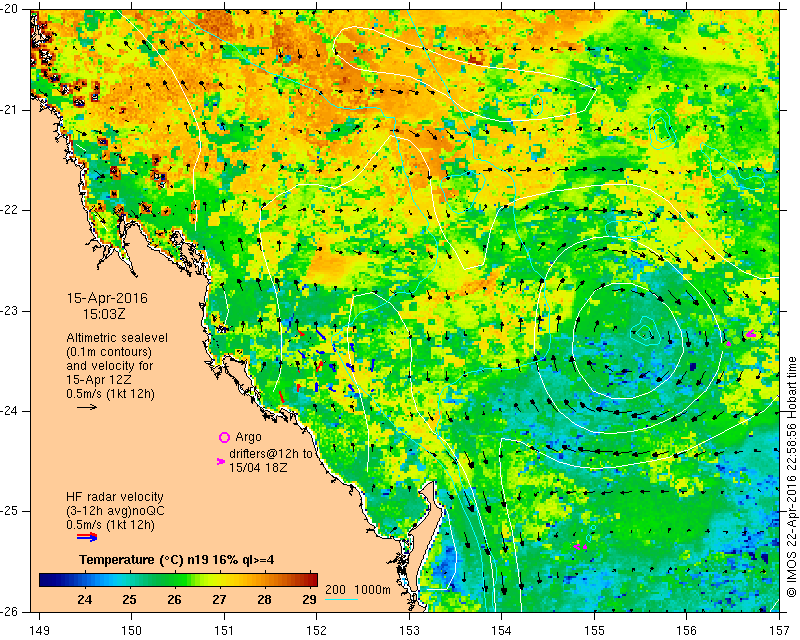Click the magenta drifter arrow in the legend
The image size is (800, 640).
pyautogui.click(x=221, y=461)
